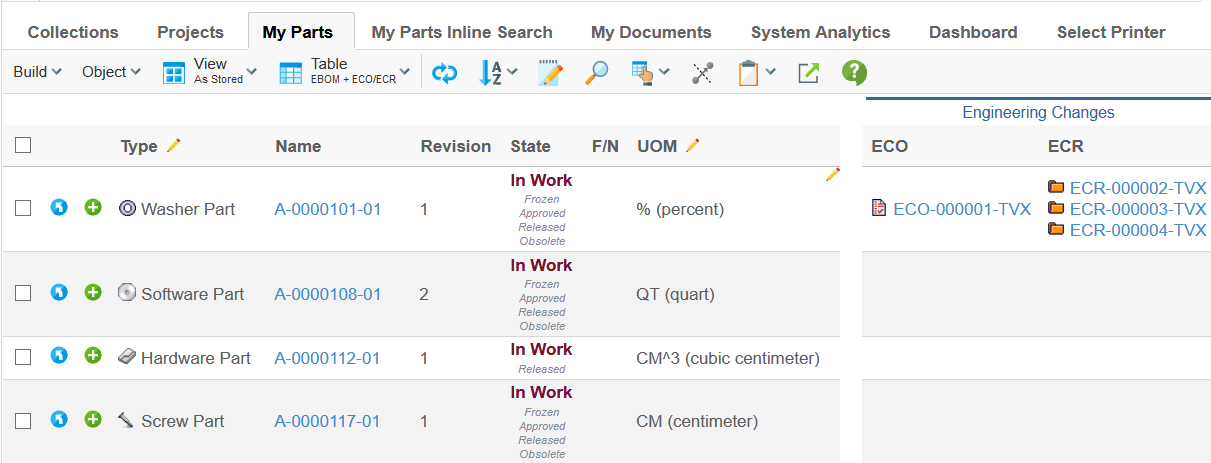The height and width of the screenshot is (463, 1211).
Task: Click the green help question mark icon
Action: point(854,73)
